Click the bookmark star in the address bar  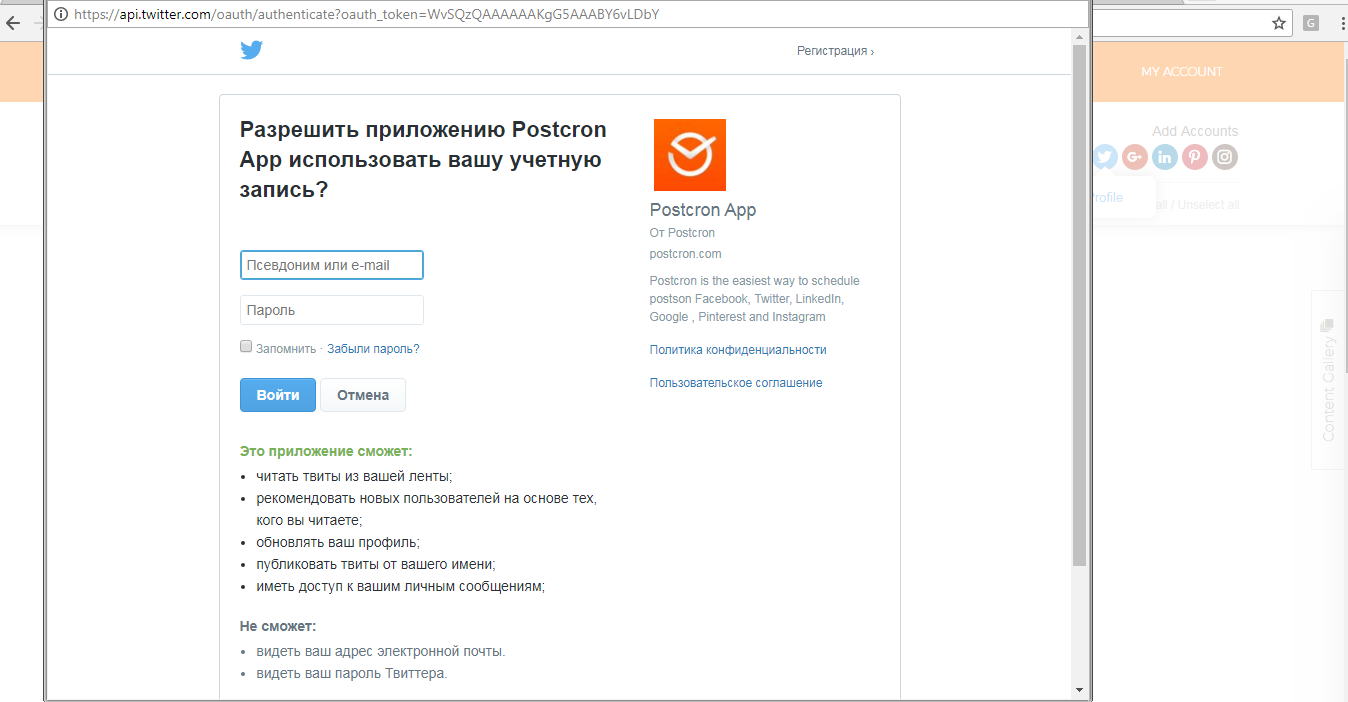[1279, 21]
